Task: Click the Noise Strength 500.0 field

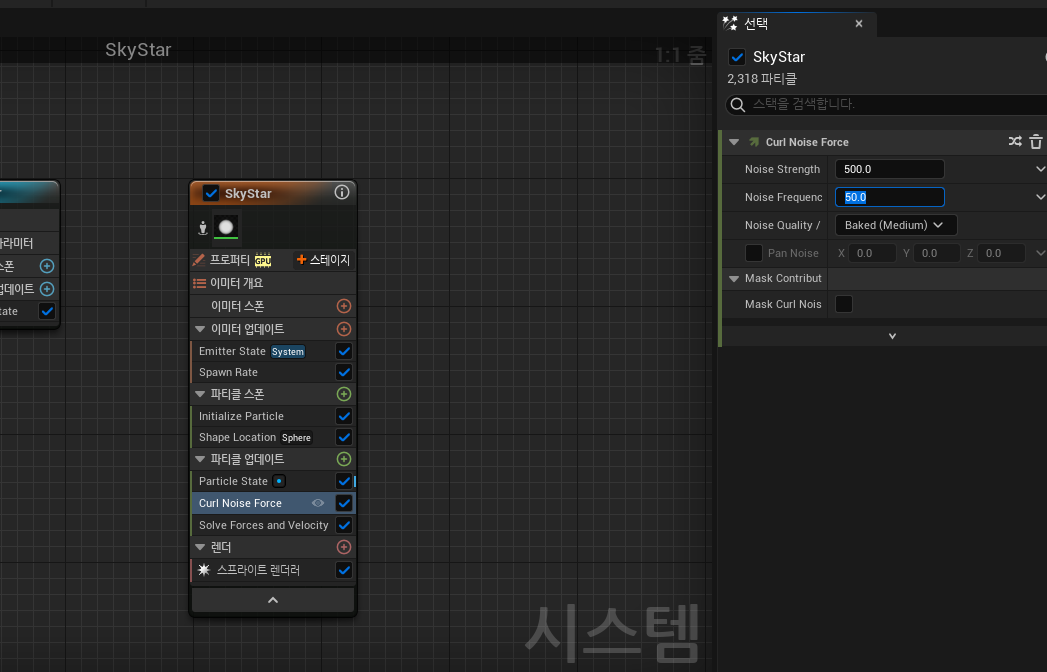Action: 889,169
